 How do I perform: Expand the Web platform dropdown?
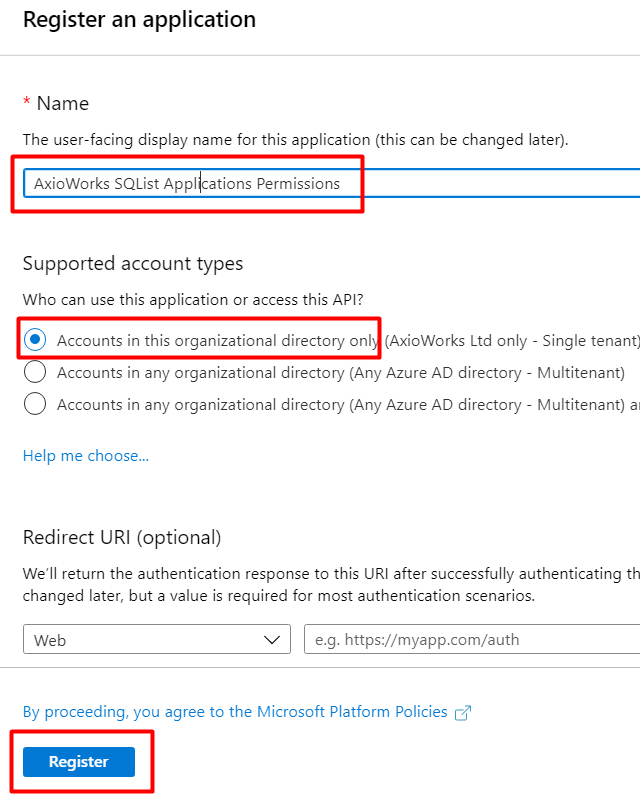(x=157, y=640)
